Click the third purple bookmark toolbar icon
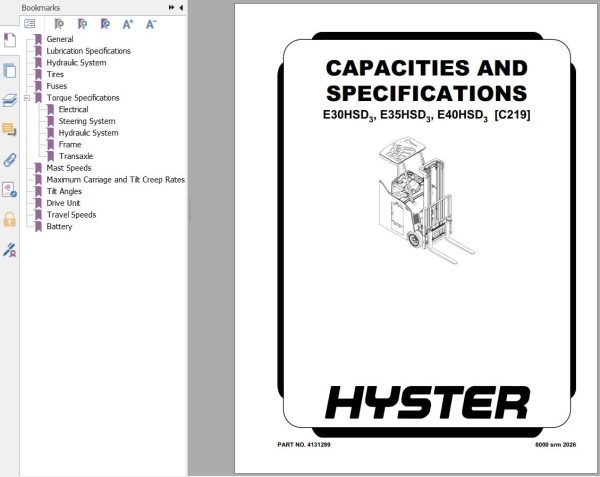Viewport: 600px width, 477px height. [x=105, y=24]
